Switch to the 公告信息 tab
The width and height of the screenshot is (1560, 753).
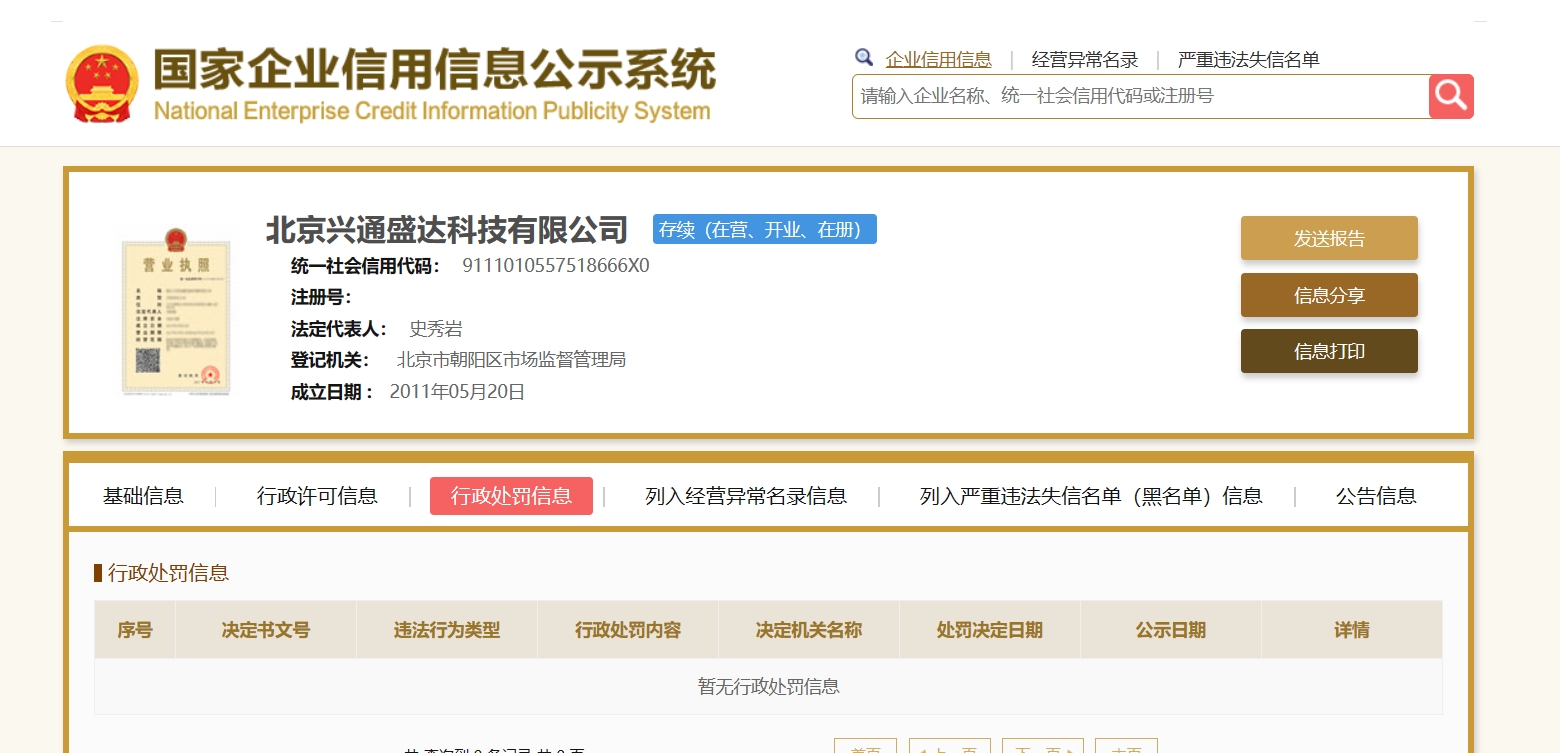point(1376,496)
